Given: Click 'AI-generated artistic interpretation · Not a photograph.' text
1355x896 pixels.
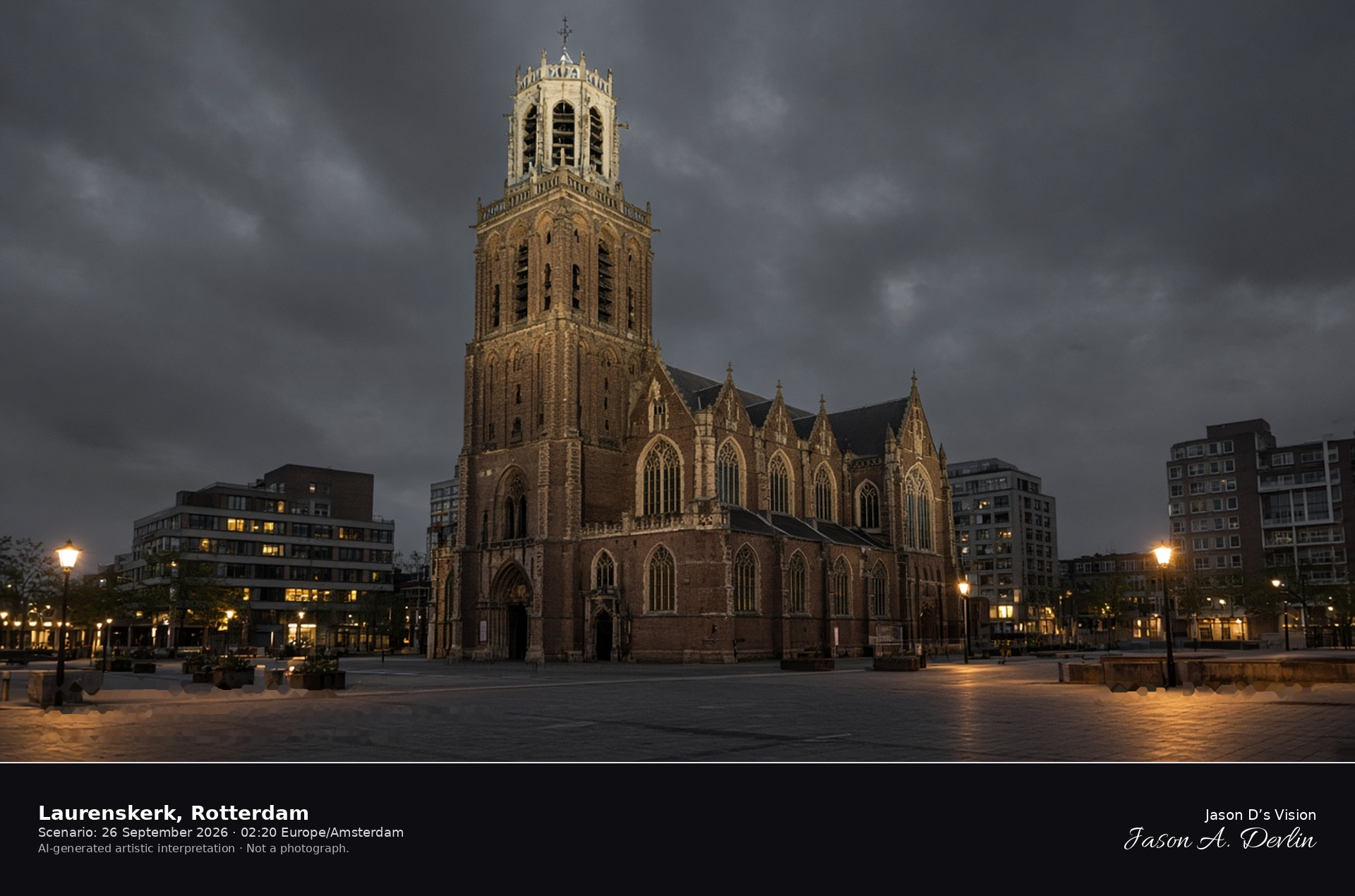Looking at the screenshot, I should [193, 848].
